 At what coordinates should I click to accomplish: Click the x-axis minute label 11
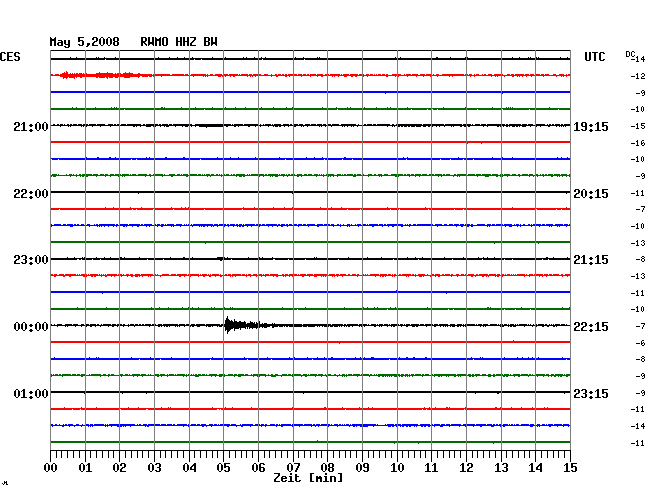(431, 468)
